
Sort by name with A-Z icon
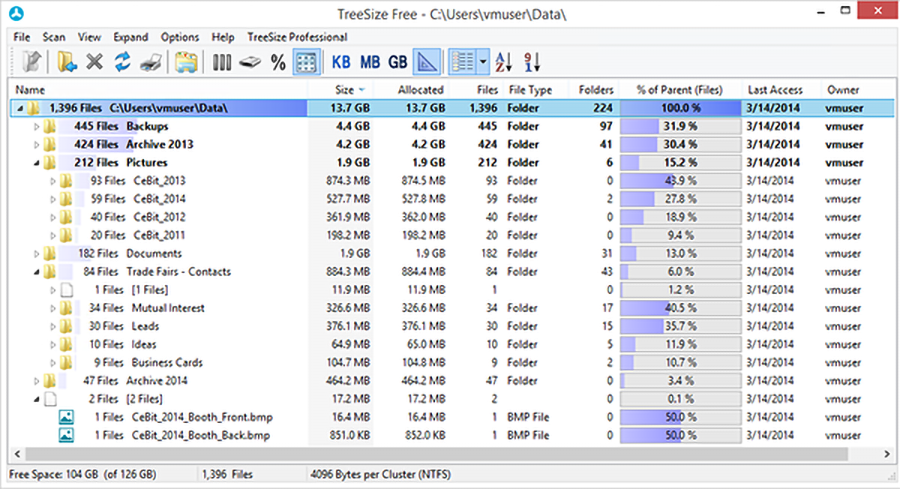tap(503, 61)
